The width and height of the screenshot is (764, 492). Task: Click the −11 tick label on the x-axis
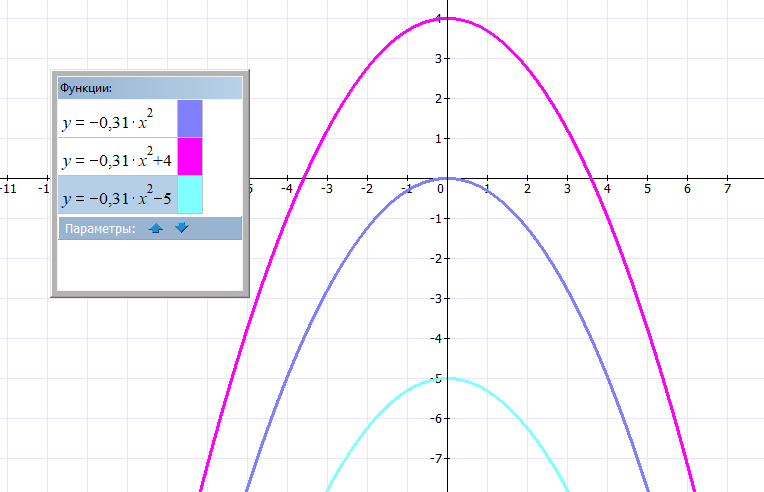[x=8, y=188]
